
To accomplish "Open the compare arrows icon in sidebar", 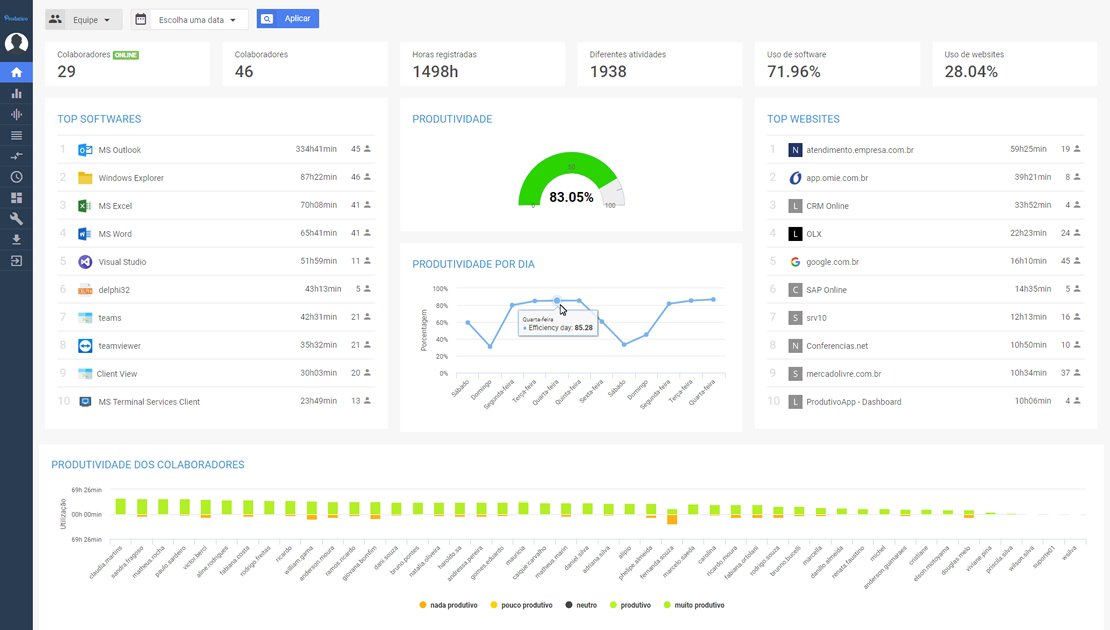I will 16,156.
